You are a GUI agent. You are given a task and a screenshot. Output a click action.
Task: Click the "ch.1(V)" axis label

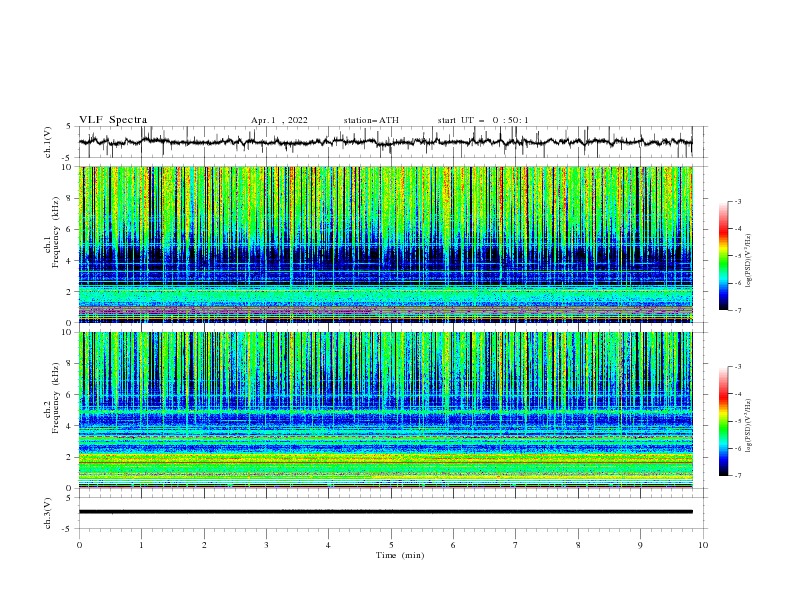[48, 142]
